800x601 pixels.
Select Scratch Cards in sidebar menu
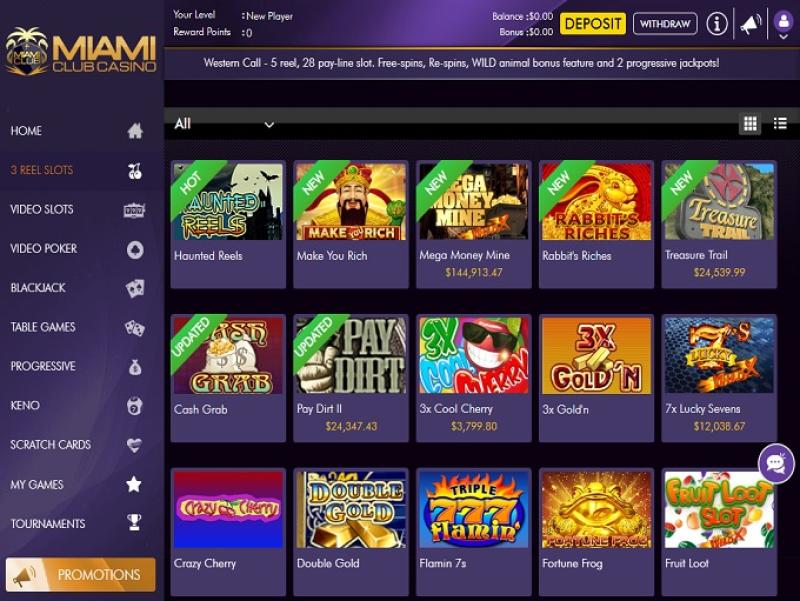[51, 444]
